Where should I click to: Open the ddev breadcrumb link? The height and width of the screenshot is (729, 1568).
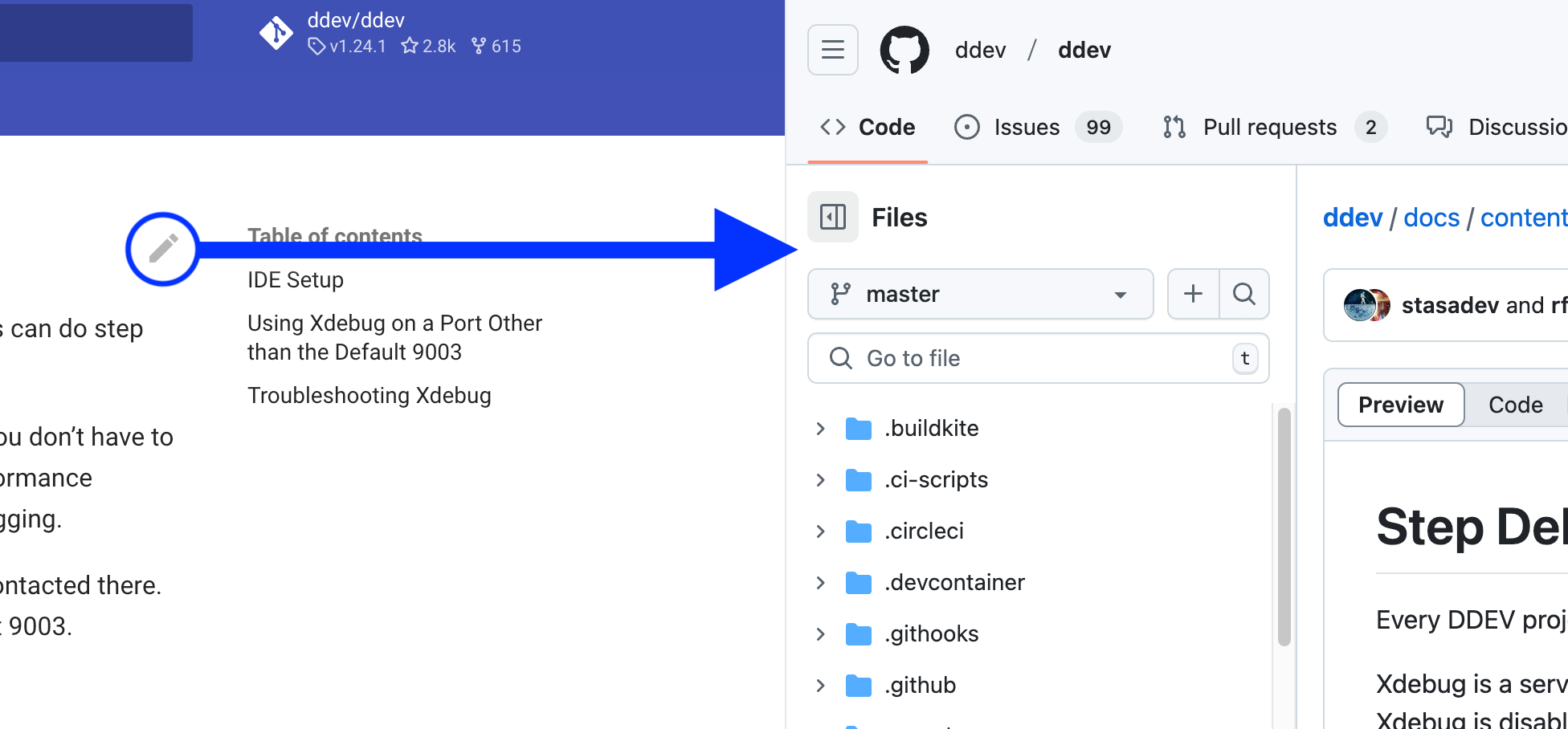(1352, 217)
